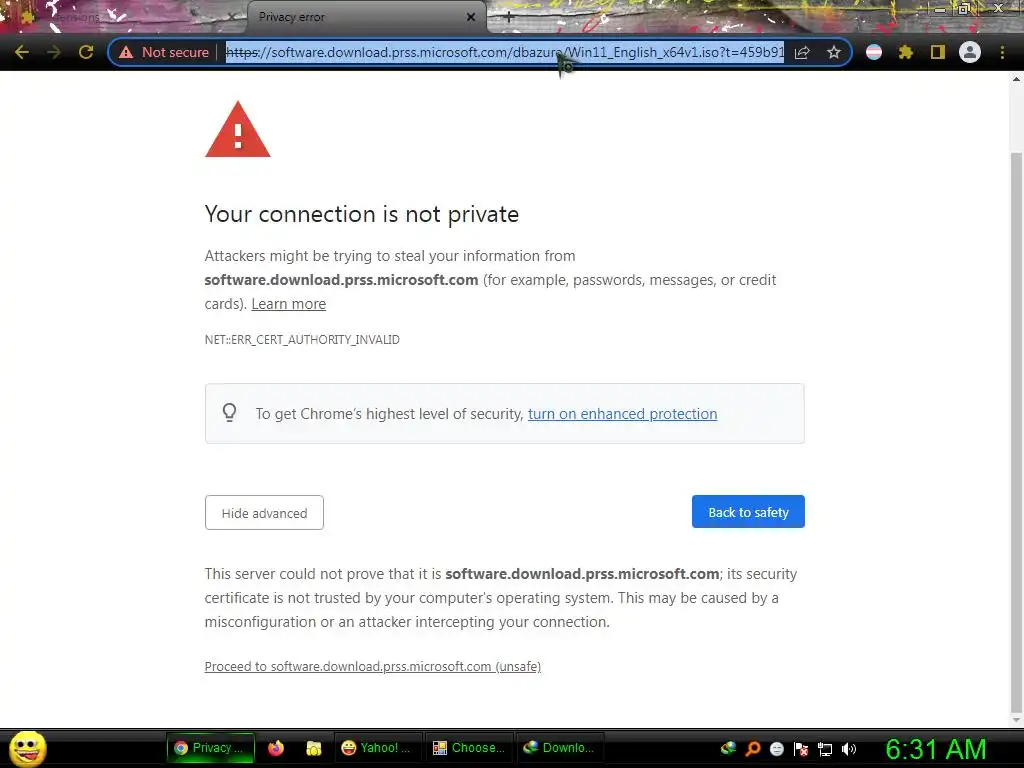Follow the Learn more link
The height and width of the screenshot is (768, 1024).
coord(289,304)
